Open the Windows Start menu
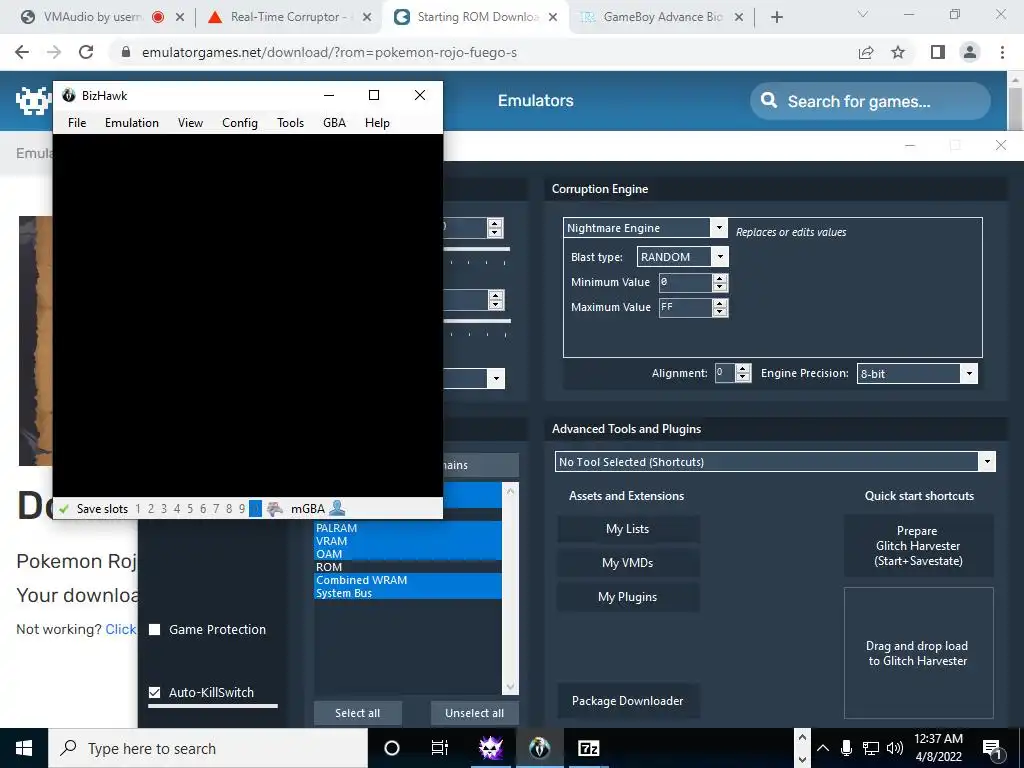This screenshot has height=768, width=1024. pos(24,748)
